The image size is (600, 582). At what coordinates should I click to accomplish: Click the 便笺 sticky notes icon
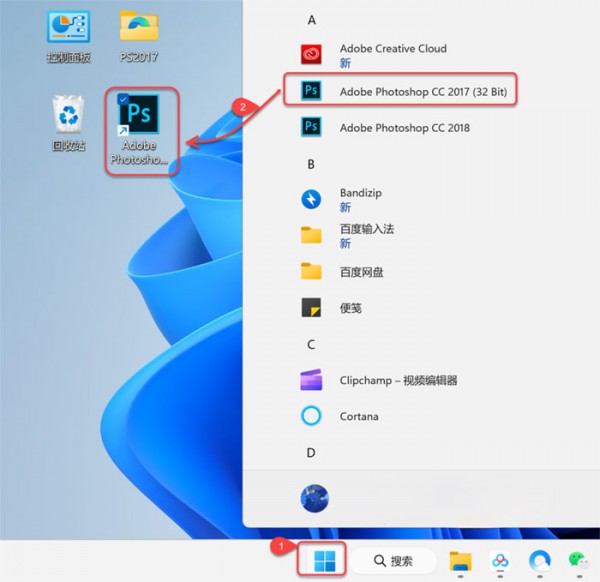311,308
